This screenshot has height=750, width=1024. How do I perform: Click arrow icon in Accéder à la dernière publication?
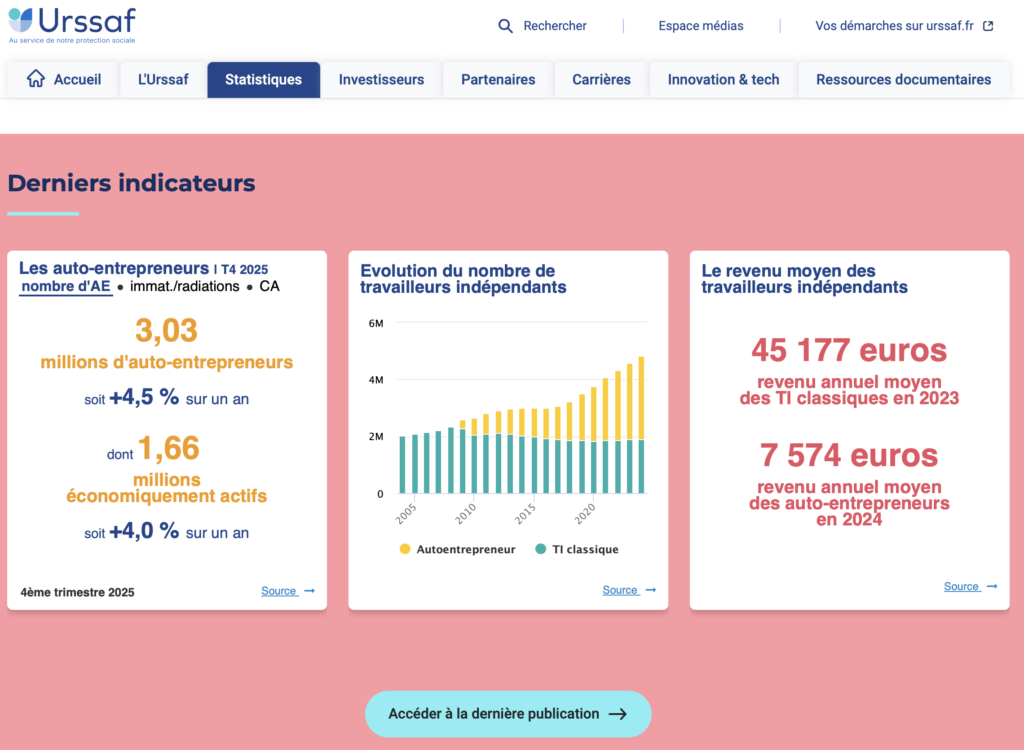click(x=618, y=714)
